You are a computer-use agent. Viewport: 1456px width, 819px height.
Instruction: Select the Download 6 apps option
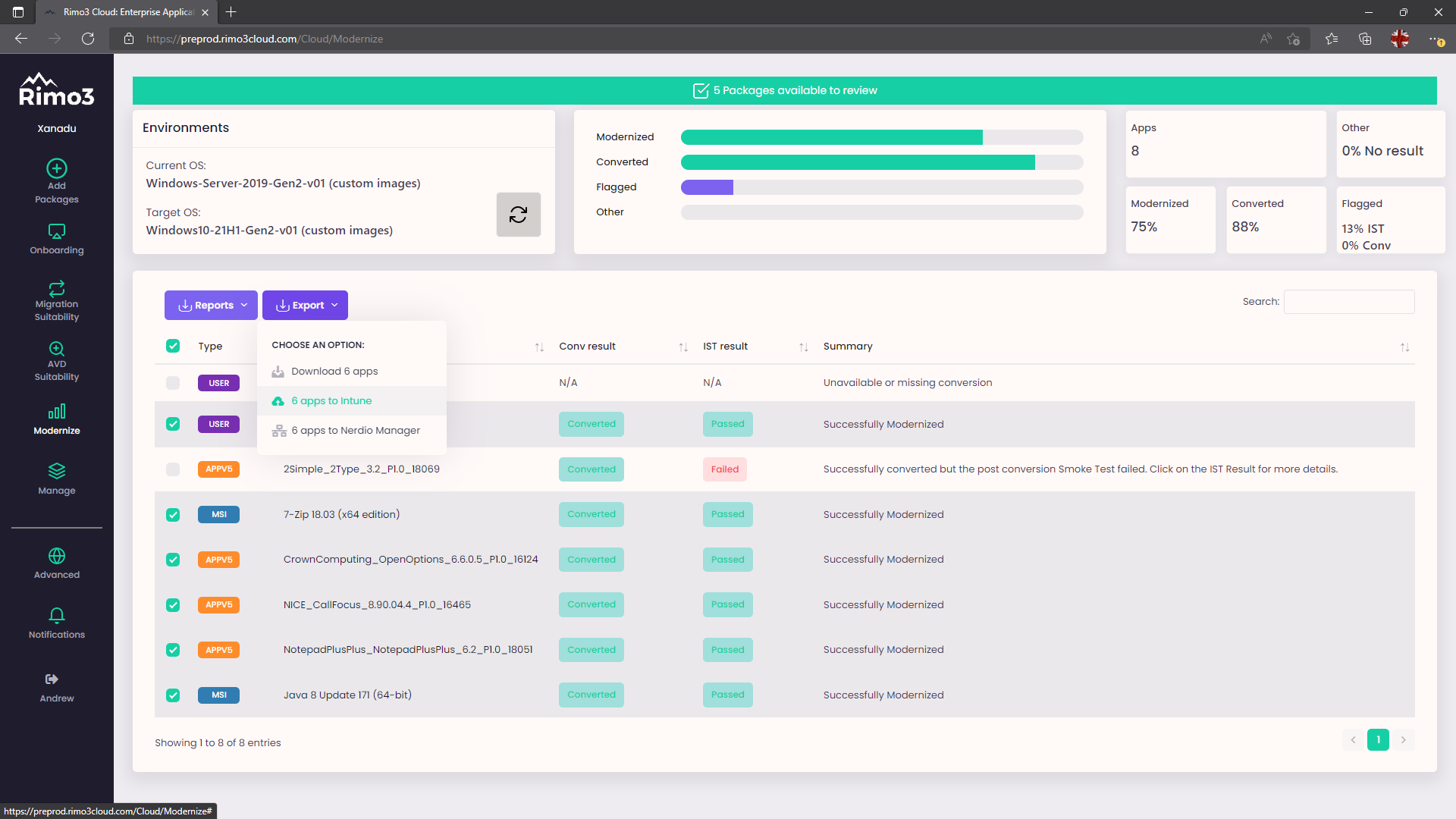pyautogui.click(x=334, y=372)
